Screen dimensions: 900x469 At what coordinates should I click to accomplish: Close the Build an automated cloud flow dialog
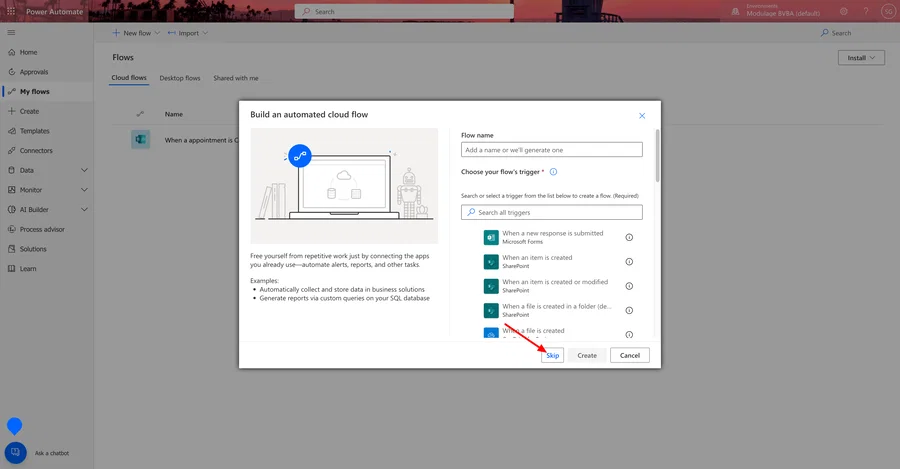(642, 116)
